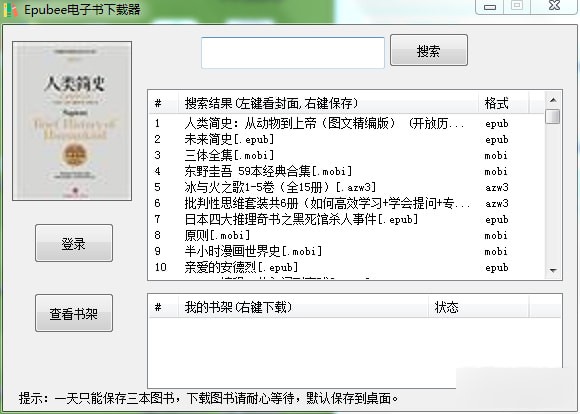Select the 三体全集[.mobi] result row
This screenshot has height=414, width=580.
[x=348, y=155]
